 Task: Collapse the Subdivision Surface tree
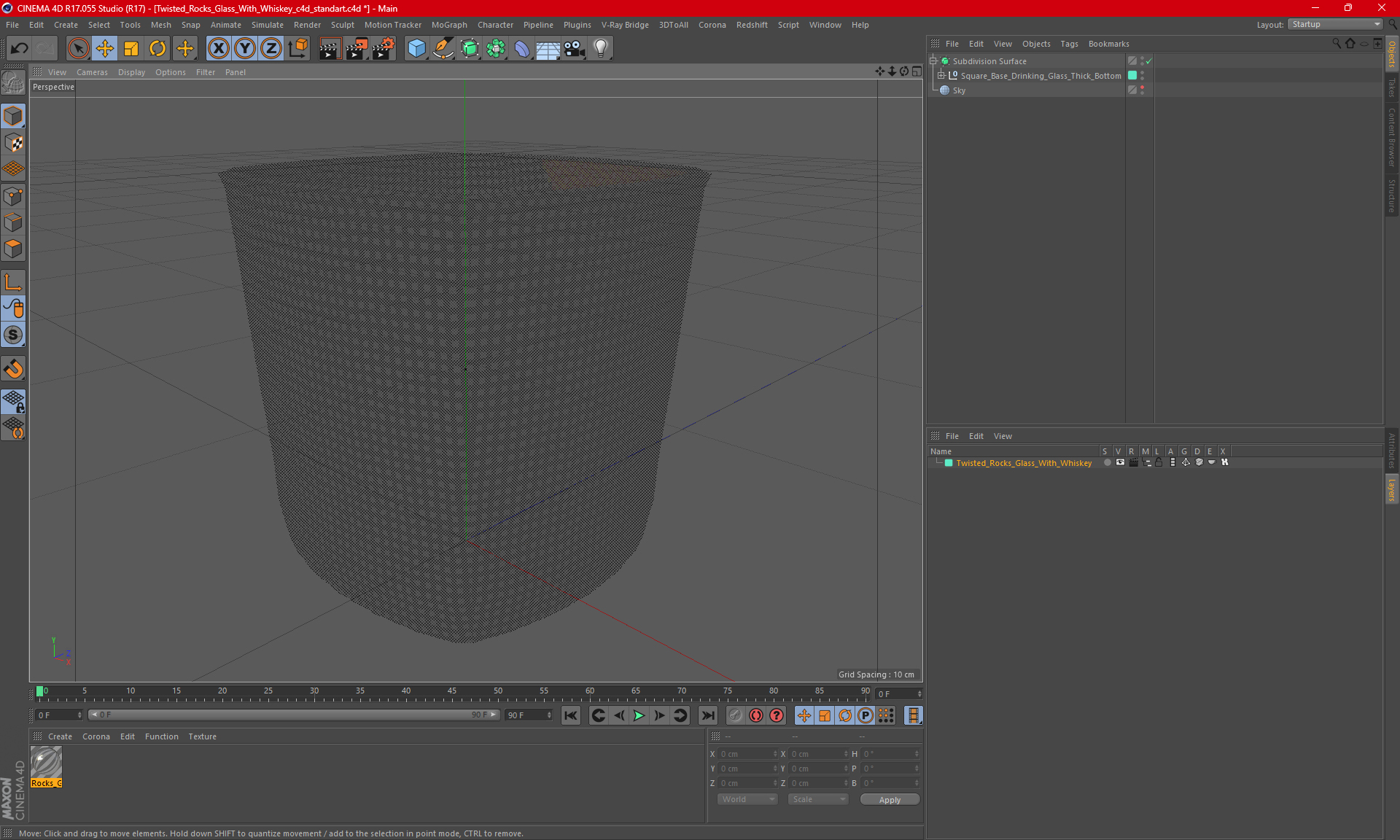coord(933,61)
